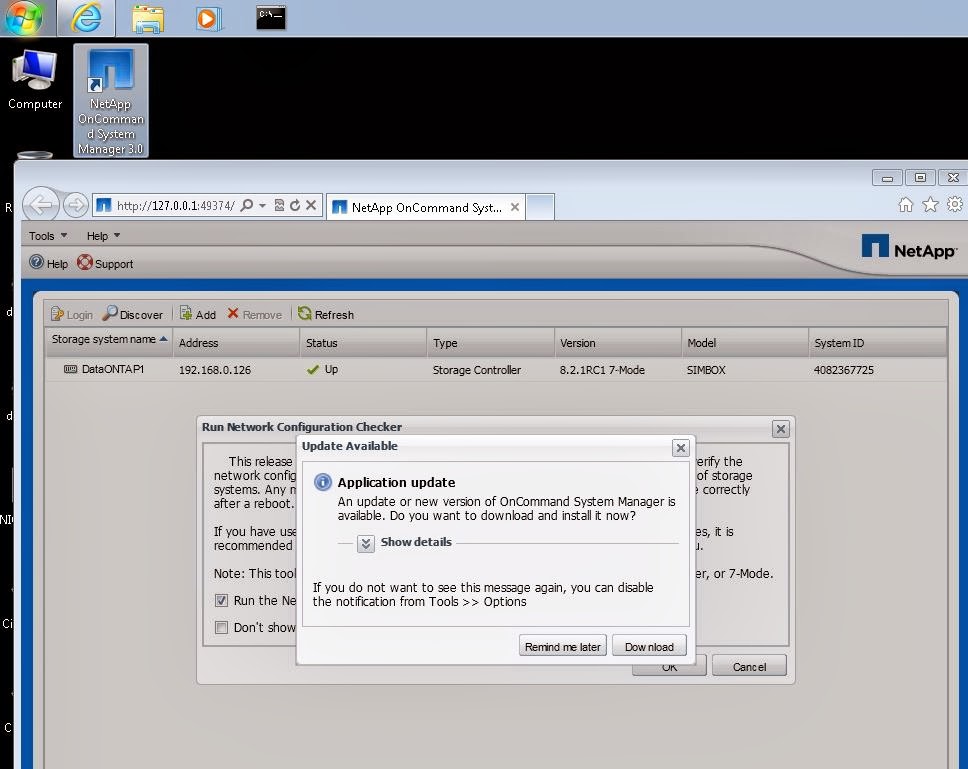
Task: Expand Show details in update dialog
Action: click(x=365, y=543)
